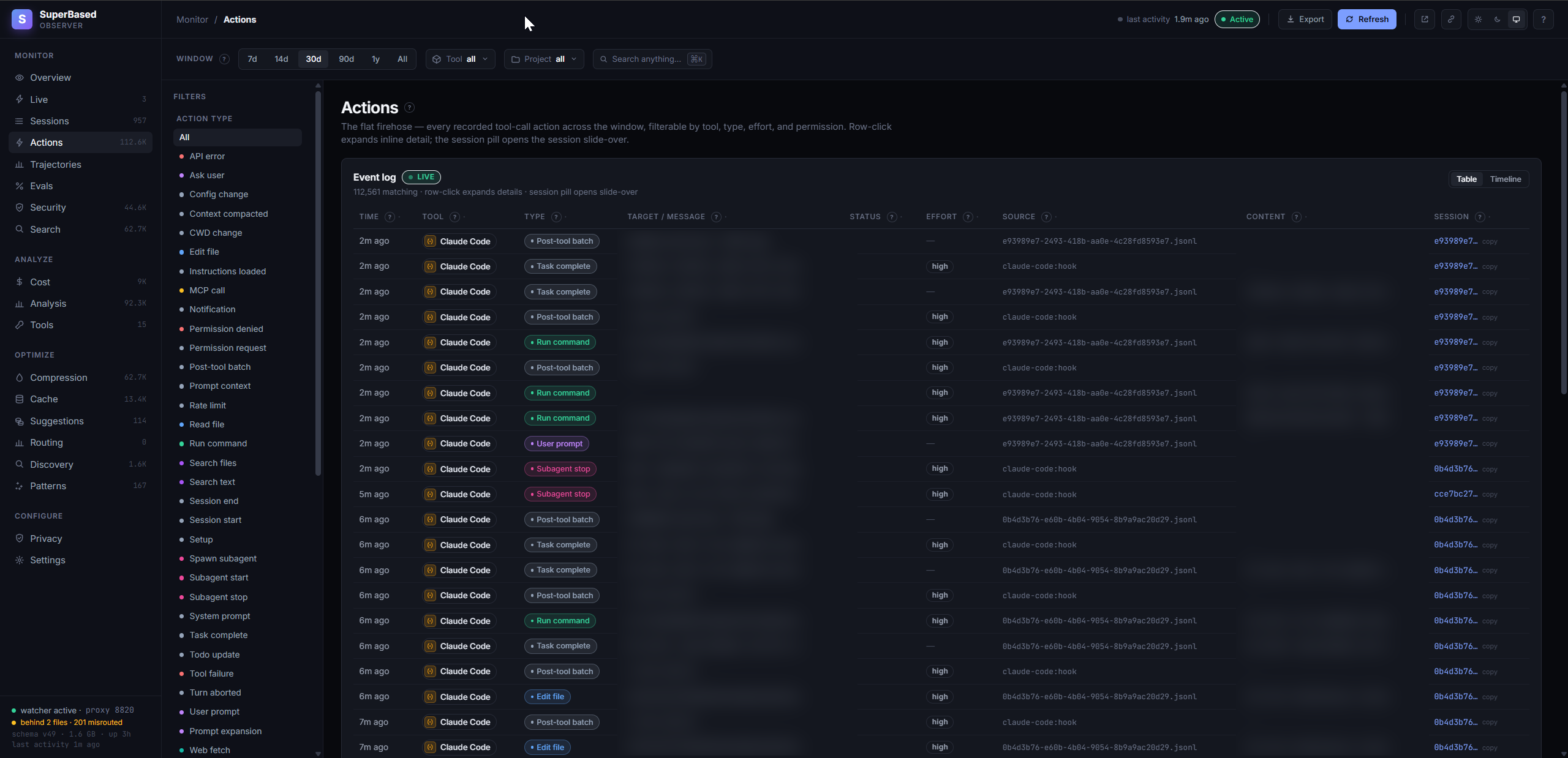Switch to light theme sun icon

1479,20
